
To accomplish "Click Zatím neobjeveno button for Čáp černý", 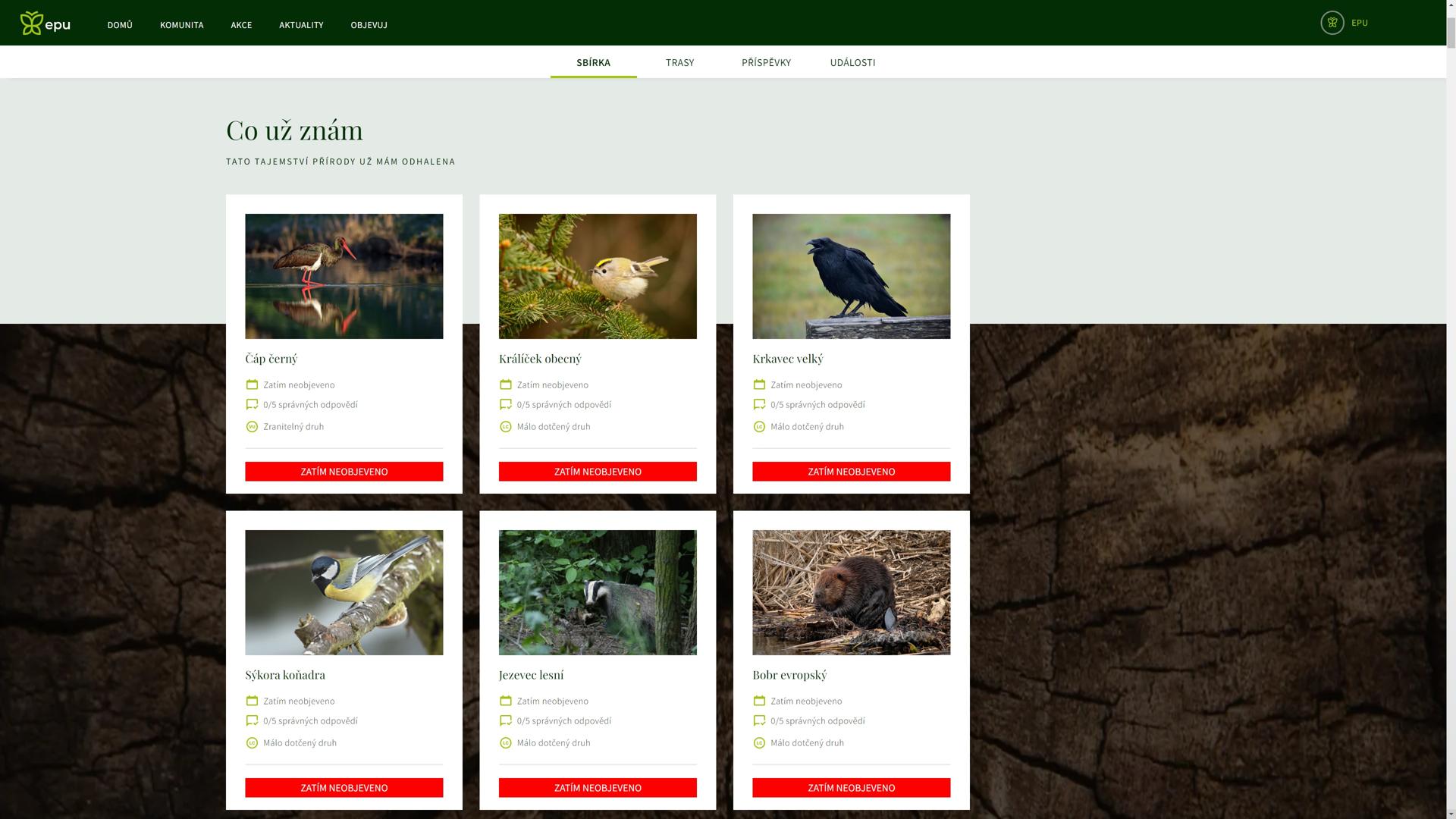I will pos(344,472).
